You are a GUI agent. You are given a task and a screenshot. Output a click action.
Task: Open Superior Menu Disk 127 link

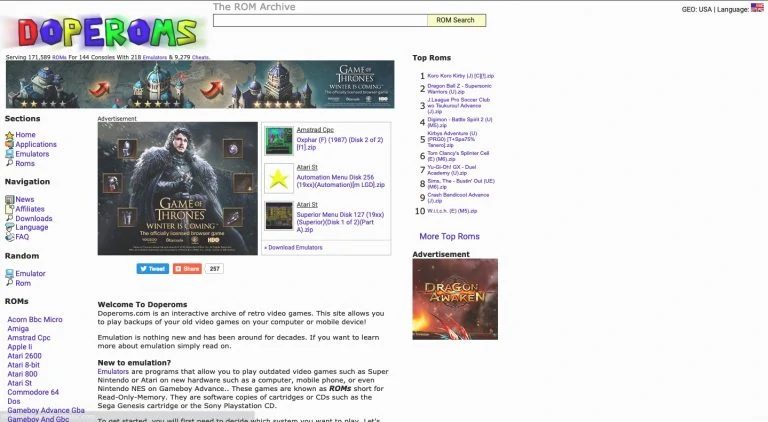coord(340,222)
